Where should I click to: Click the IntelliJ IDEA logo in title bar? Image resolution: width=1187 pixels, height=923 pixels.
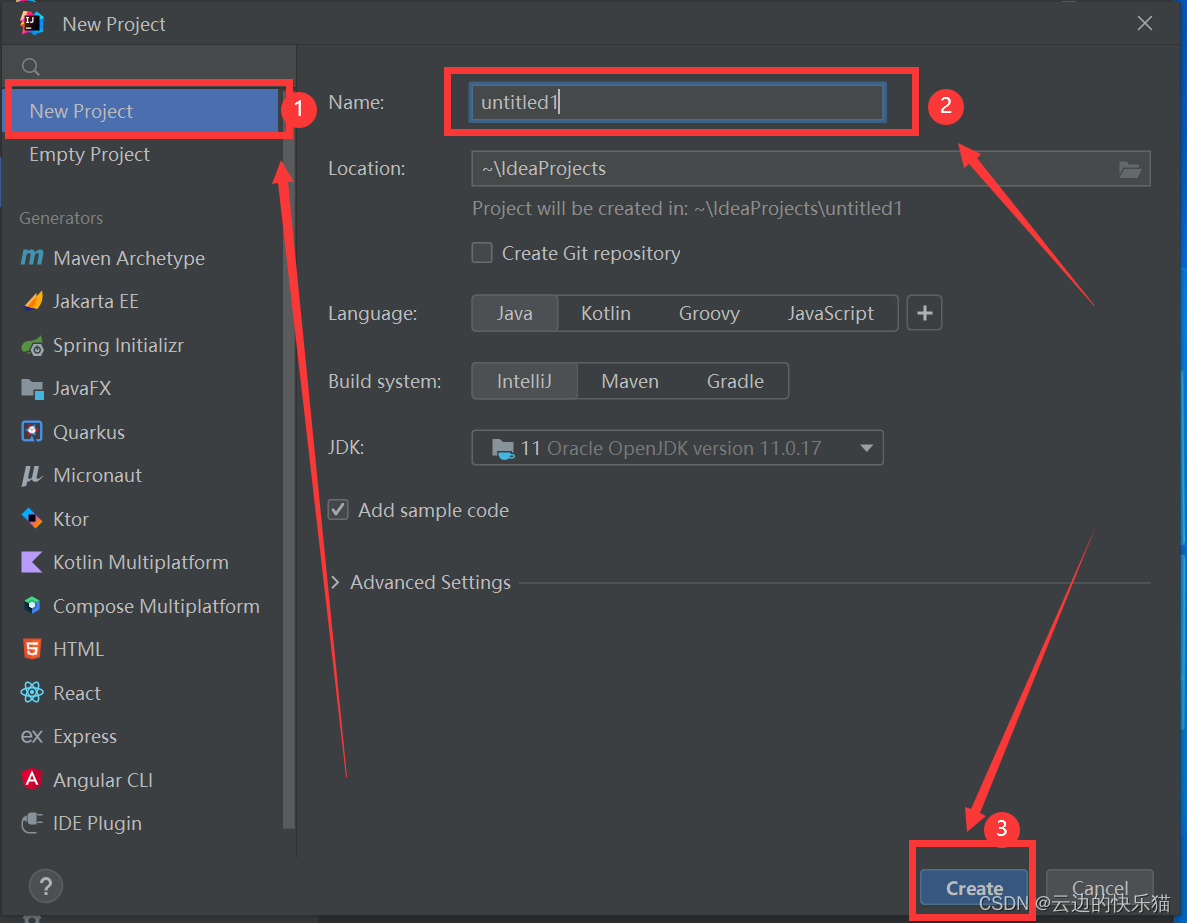tap(32, 23)
